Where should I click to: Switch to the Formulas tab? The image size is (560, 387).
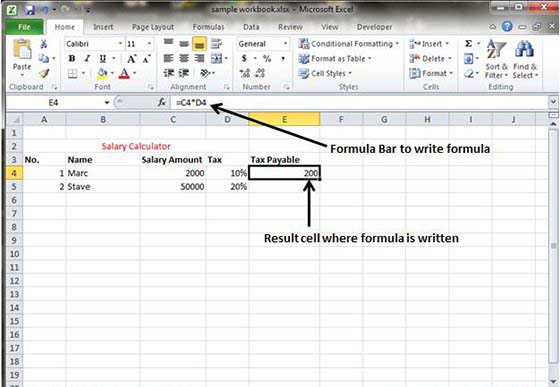pos(209,27)
